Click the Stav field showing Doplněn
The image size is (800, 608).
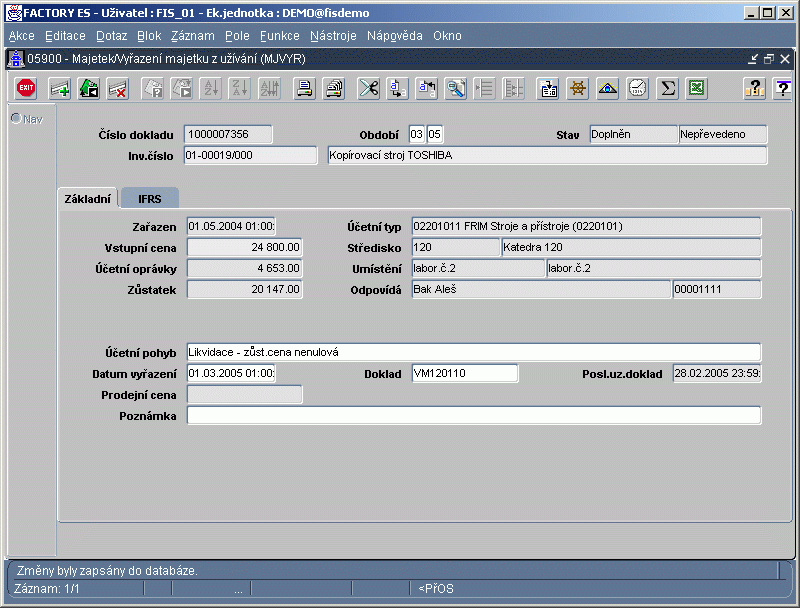(x=634, y=134)
